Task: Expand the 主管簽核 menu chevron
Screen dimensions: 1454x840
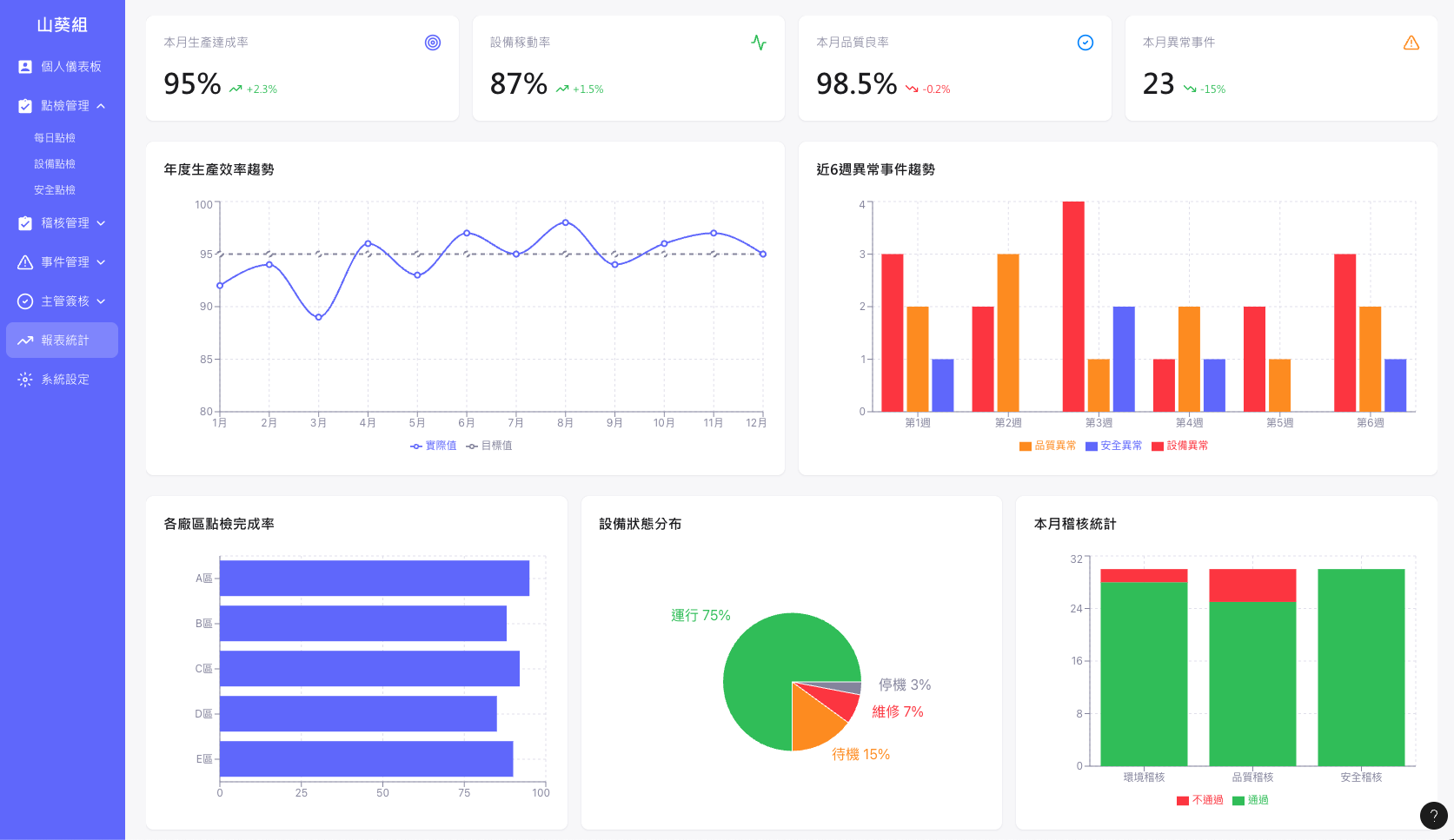Action: point(101,301)
